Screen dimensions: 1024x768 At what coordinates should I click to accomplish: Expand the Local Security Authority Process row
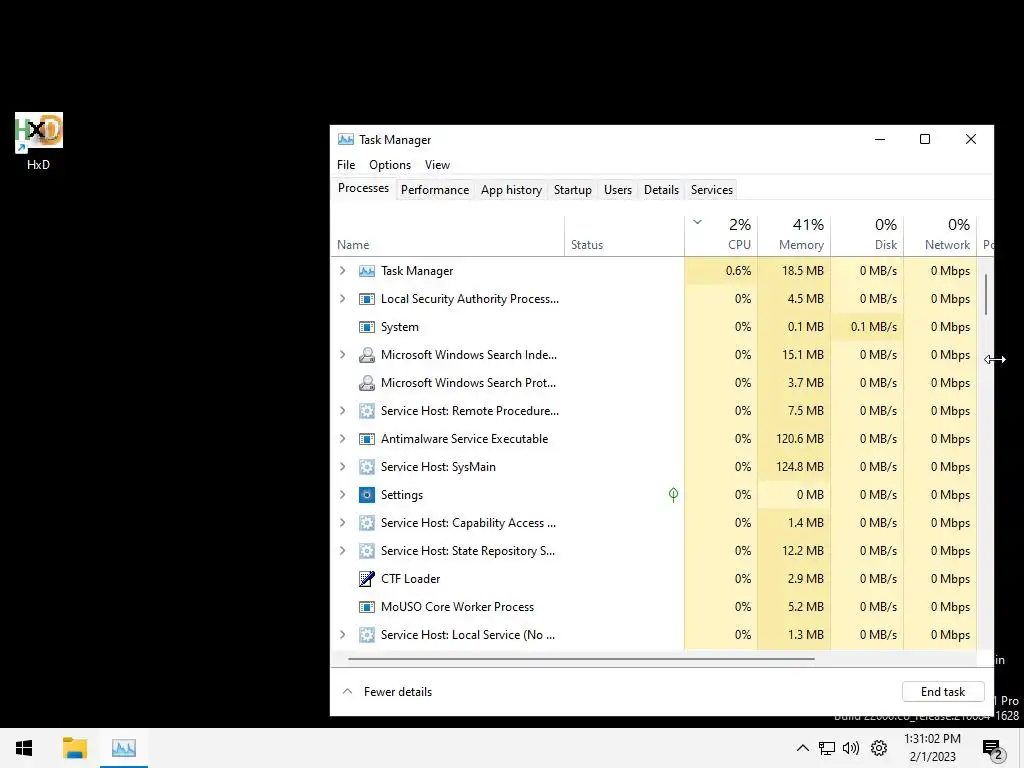pyautogui.click(x=343, y=299)
